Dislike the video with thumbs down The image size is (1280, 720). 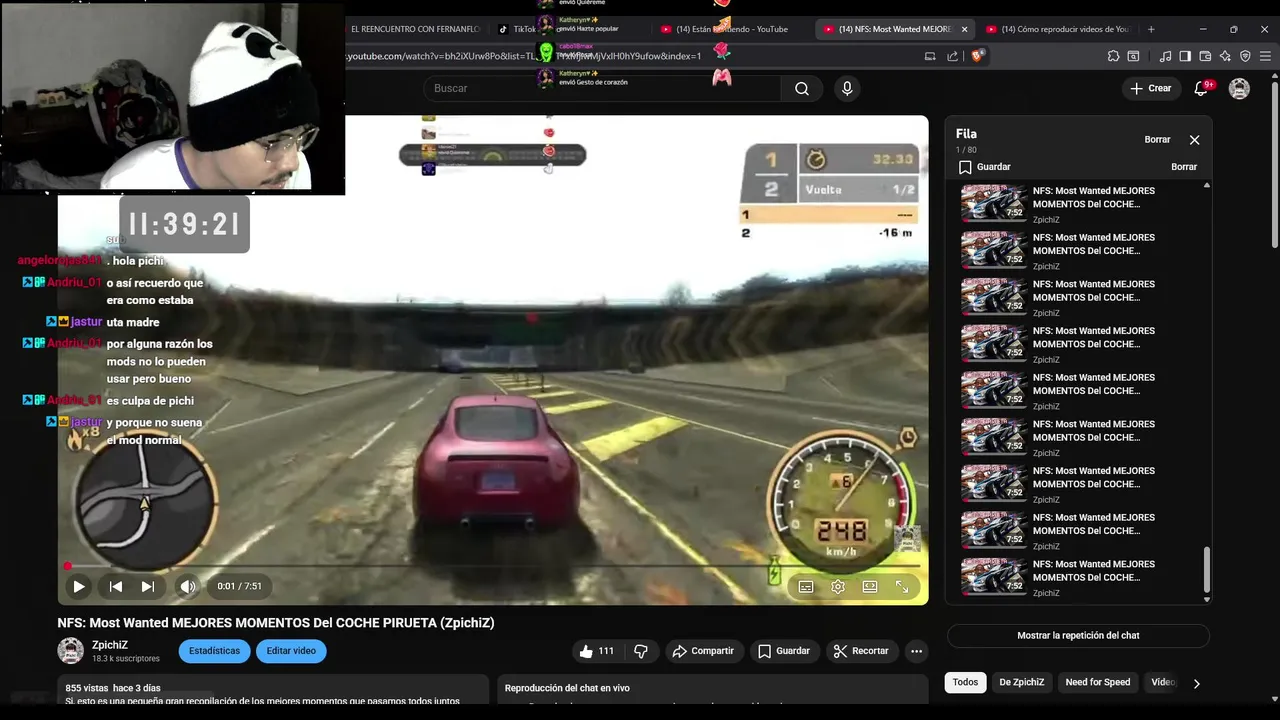641,651
